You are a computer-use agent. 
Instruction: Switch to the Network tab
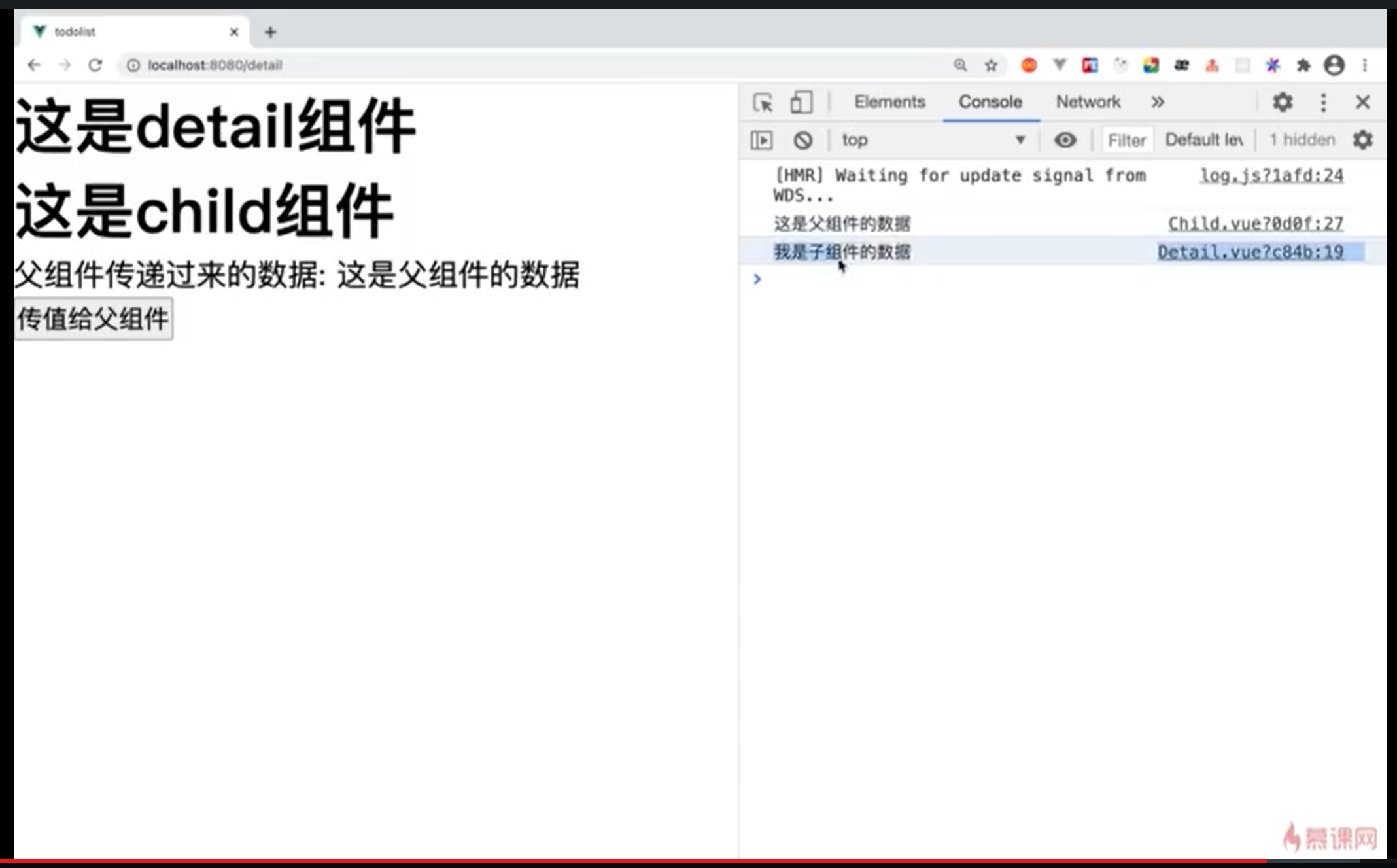[1088, 103]
